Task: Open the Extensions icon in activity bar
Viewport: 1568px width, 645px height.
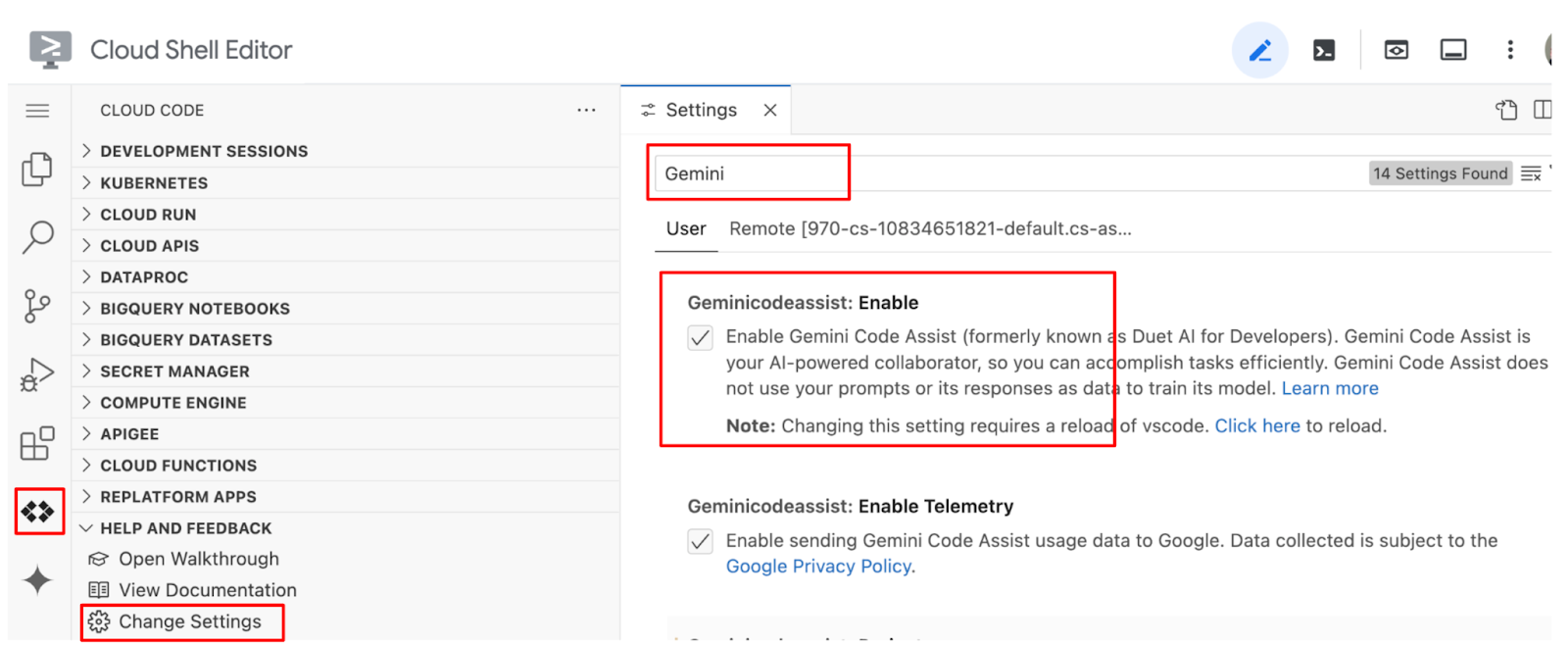Action: pos(37,443)
